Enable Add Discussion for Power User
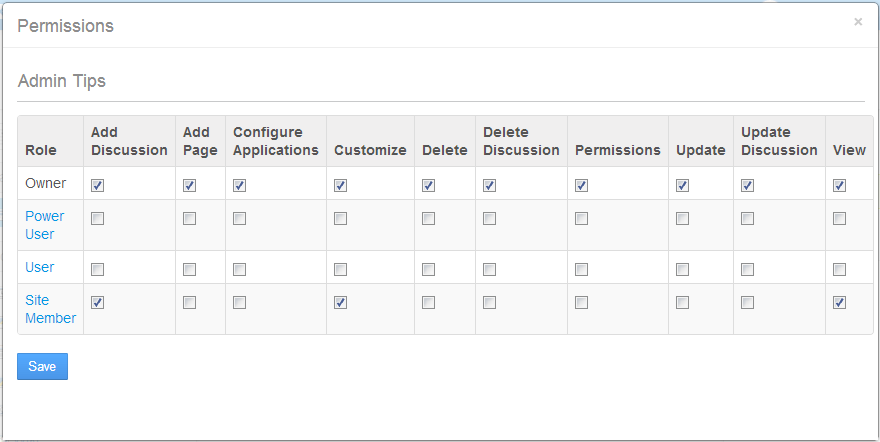 (x=98, y=219)
